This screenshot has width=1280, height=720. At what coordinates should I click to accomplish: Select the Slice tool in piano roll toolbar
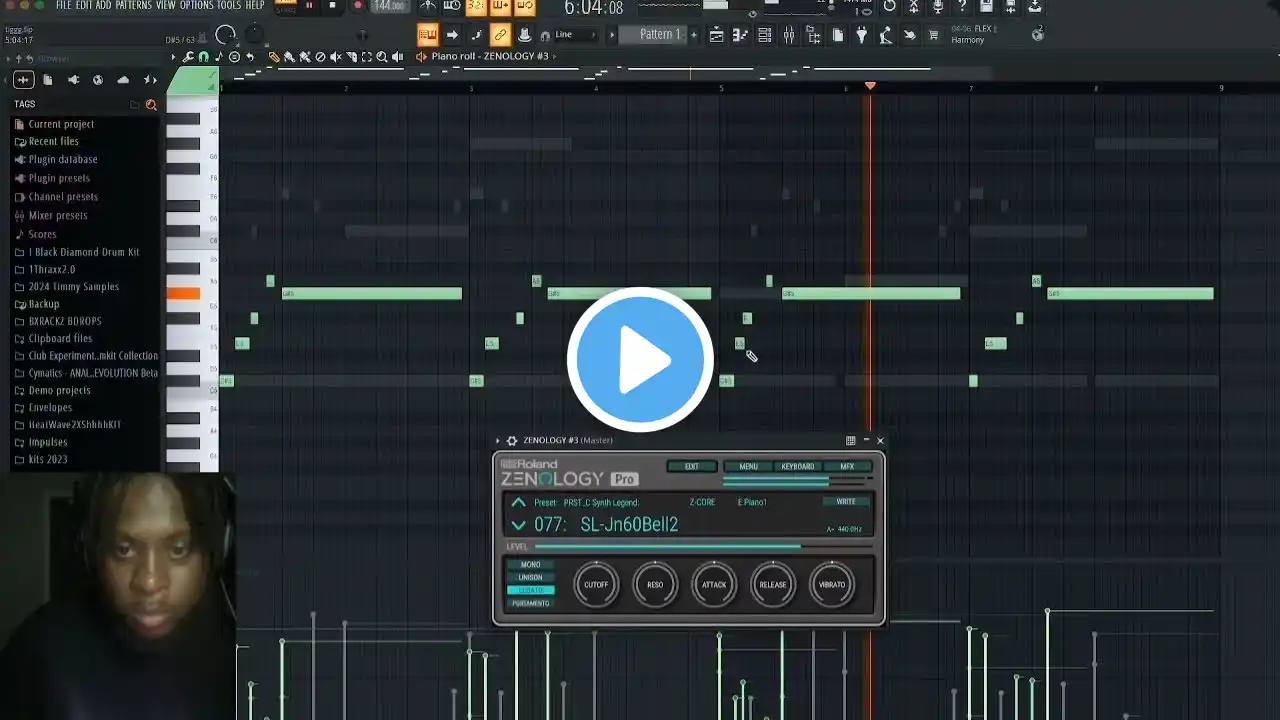pos(351,57)
